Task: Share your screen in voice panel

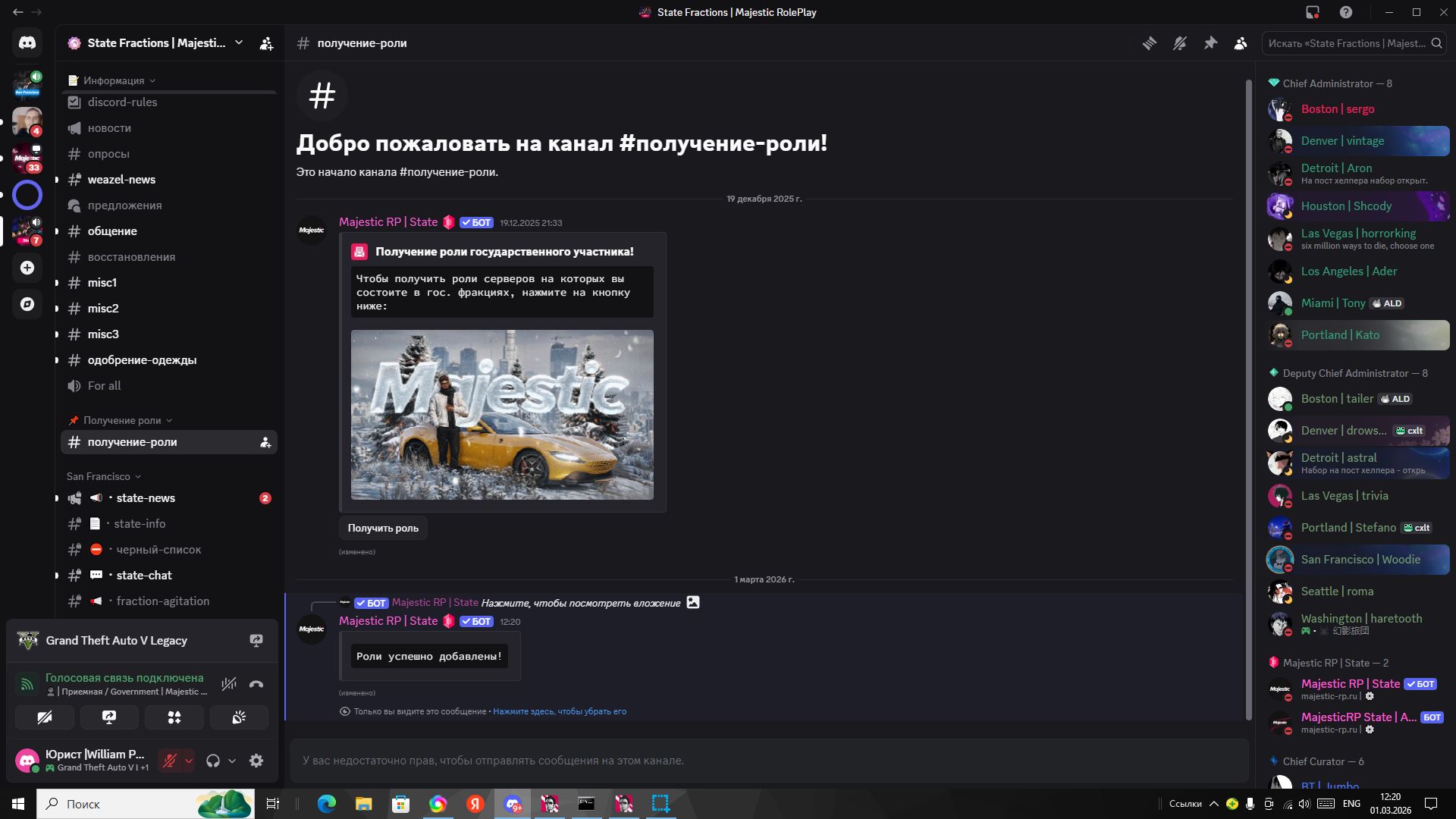Action: point(109,717)
